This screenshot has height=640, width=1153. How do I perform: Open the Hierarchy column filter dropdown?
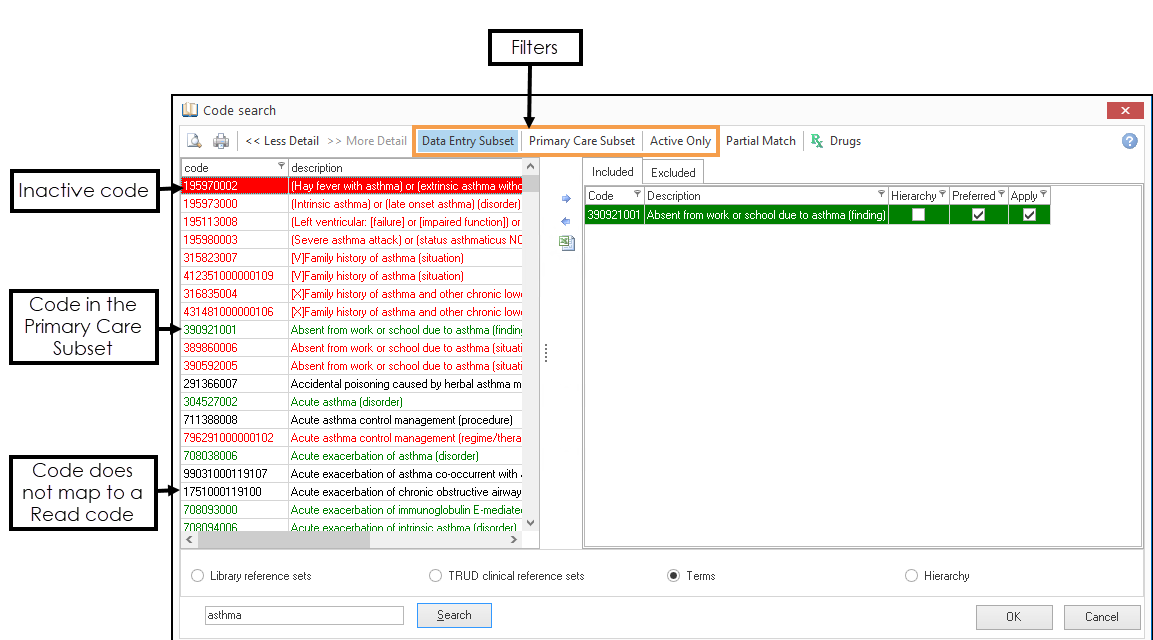click(942, 195)
